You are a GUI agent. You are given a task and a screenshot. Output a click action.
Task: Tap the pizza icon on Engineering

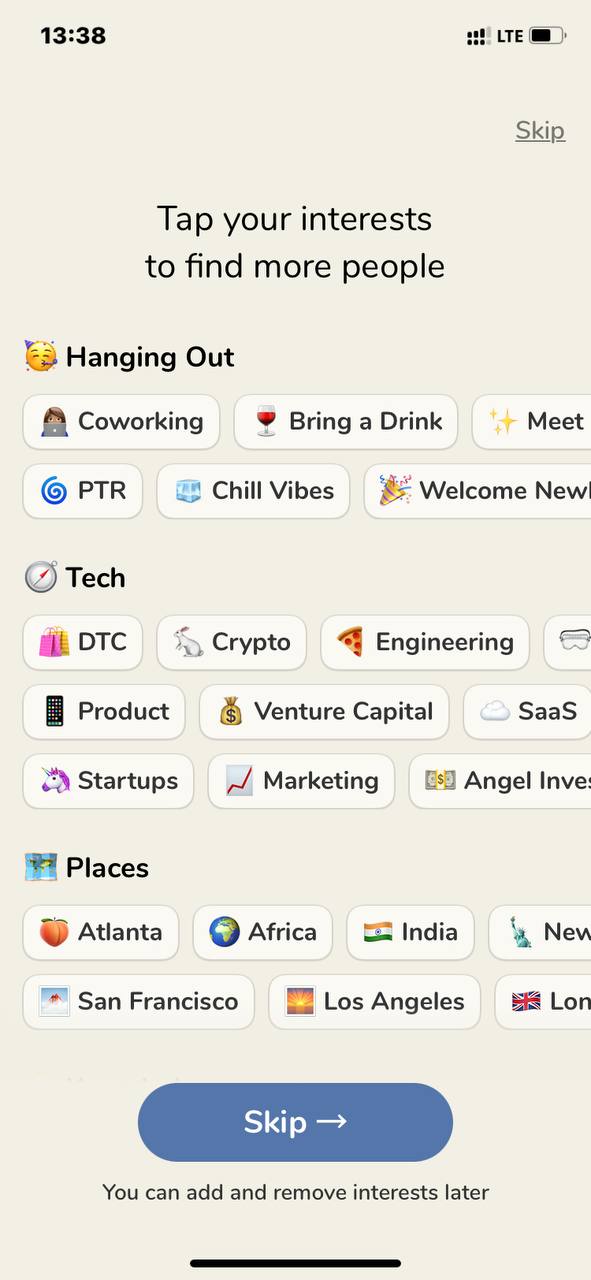point(351,642)
